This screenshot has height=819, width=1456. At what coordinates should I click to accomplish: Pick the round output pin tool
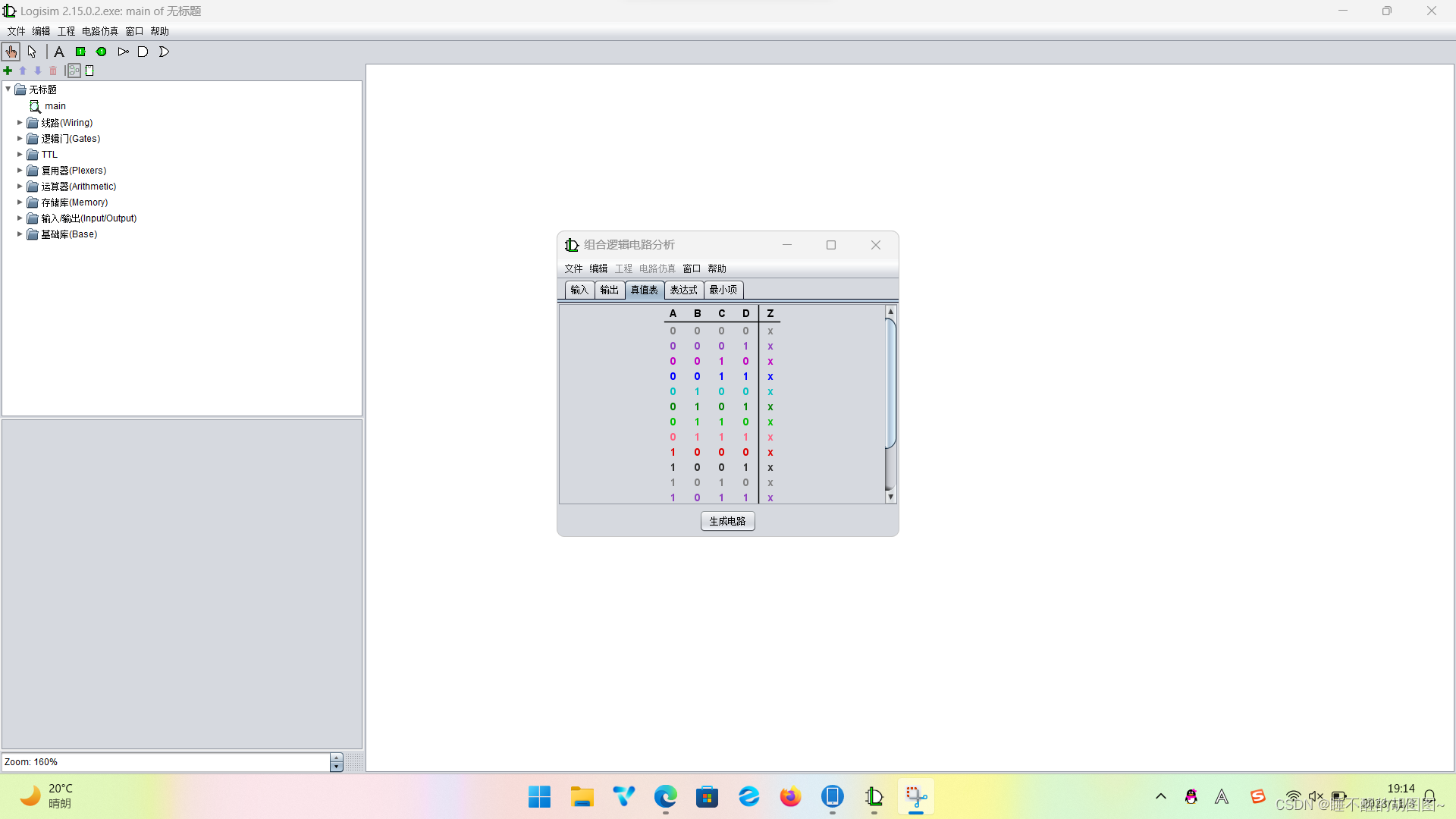[x=102, y=52]
